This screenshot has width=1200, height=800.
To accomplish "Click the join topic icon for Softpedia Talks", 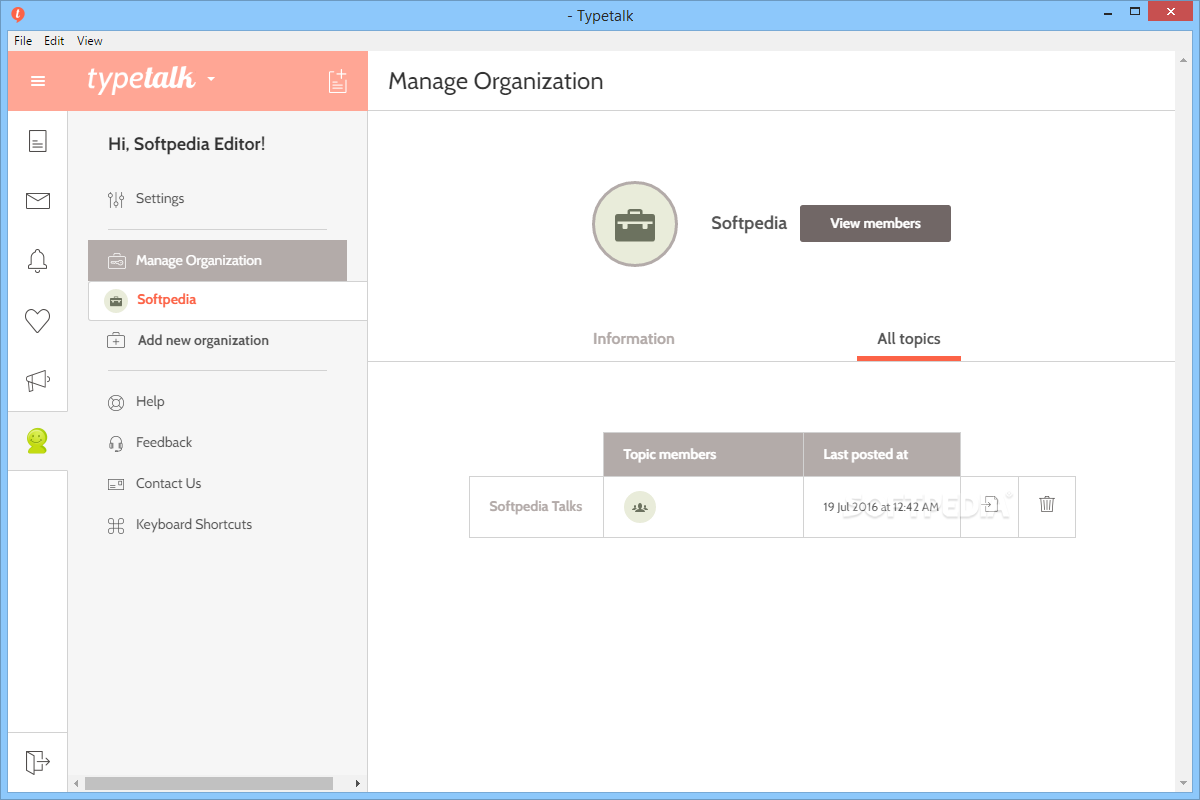I will [989, 505].
